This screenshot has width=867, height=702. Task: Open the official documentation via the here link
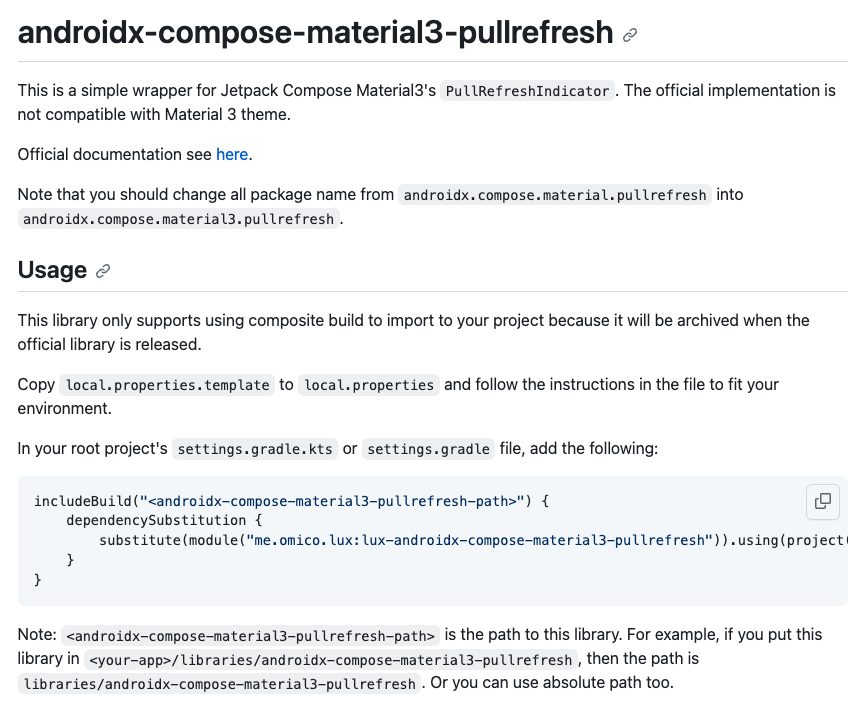pos(231,154)
